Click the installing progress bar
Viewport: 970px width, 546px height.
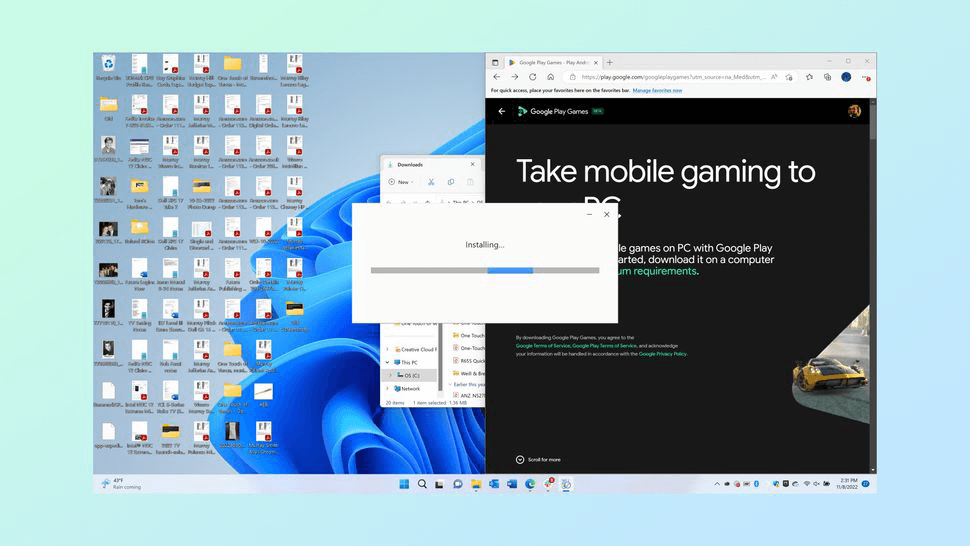click(x=485, y=270)
